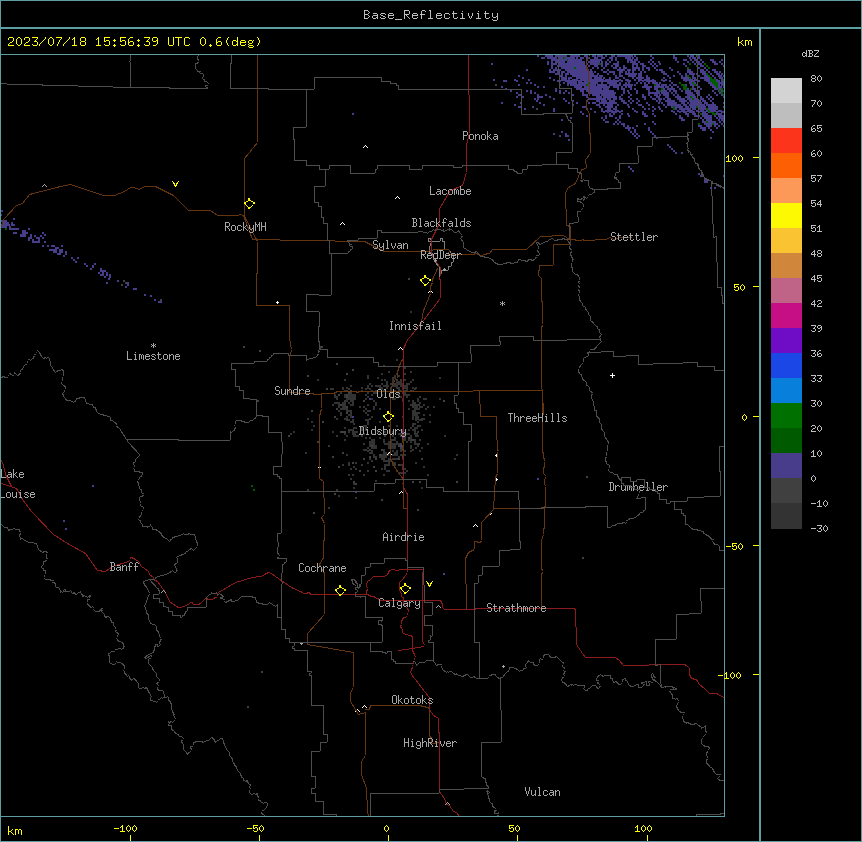Click the yellow diamond marker below RedDeer

(x=426, y=281)
